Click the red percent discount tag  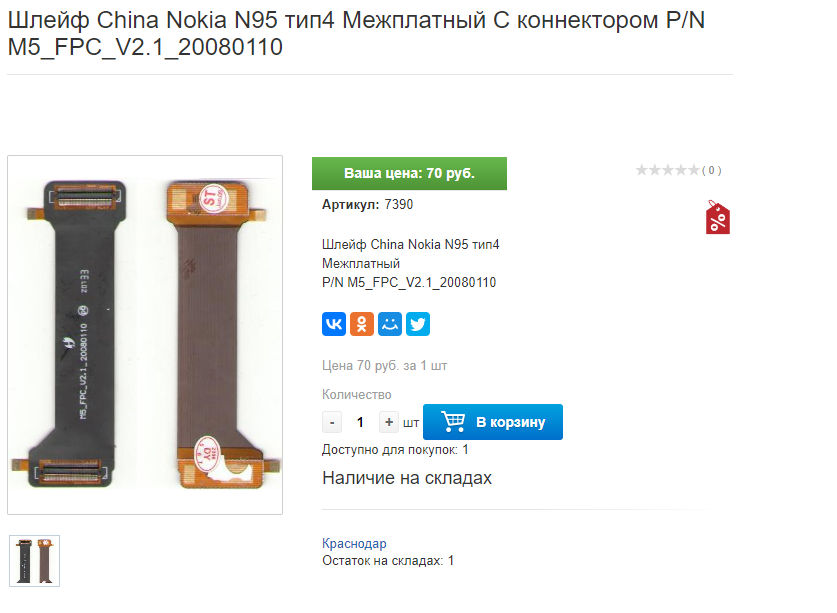pyautogui.click(x=717, y=217)
